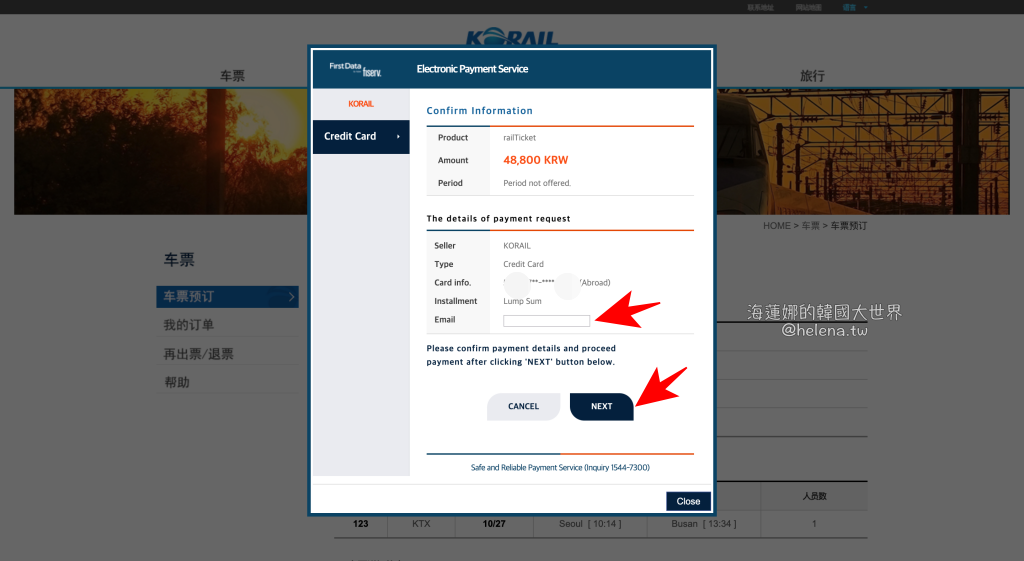Click HOME in the breadcrumb
1024x561 pixels.
pos(776,226)
